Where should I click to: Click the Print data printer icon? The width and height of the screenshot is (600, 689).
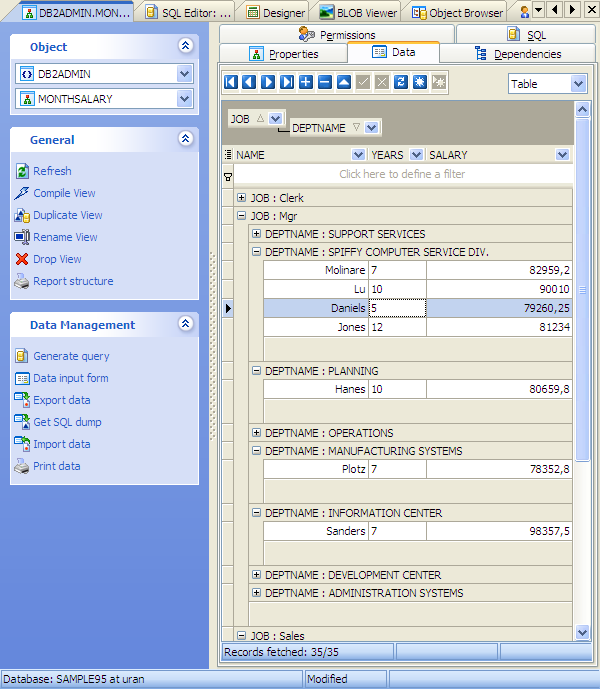pos(22,466)
